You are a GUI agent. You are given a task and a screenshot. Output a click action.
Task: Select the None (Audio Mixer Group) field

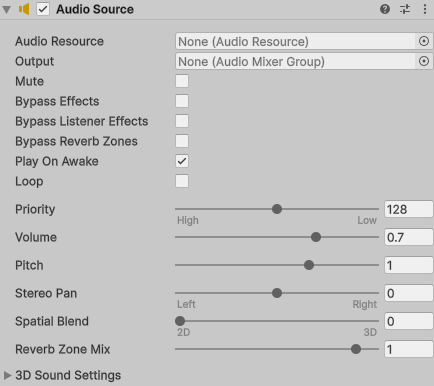295,61
